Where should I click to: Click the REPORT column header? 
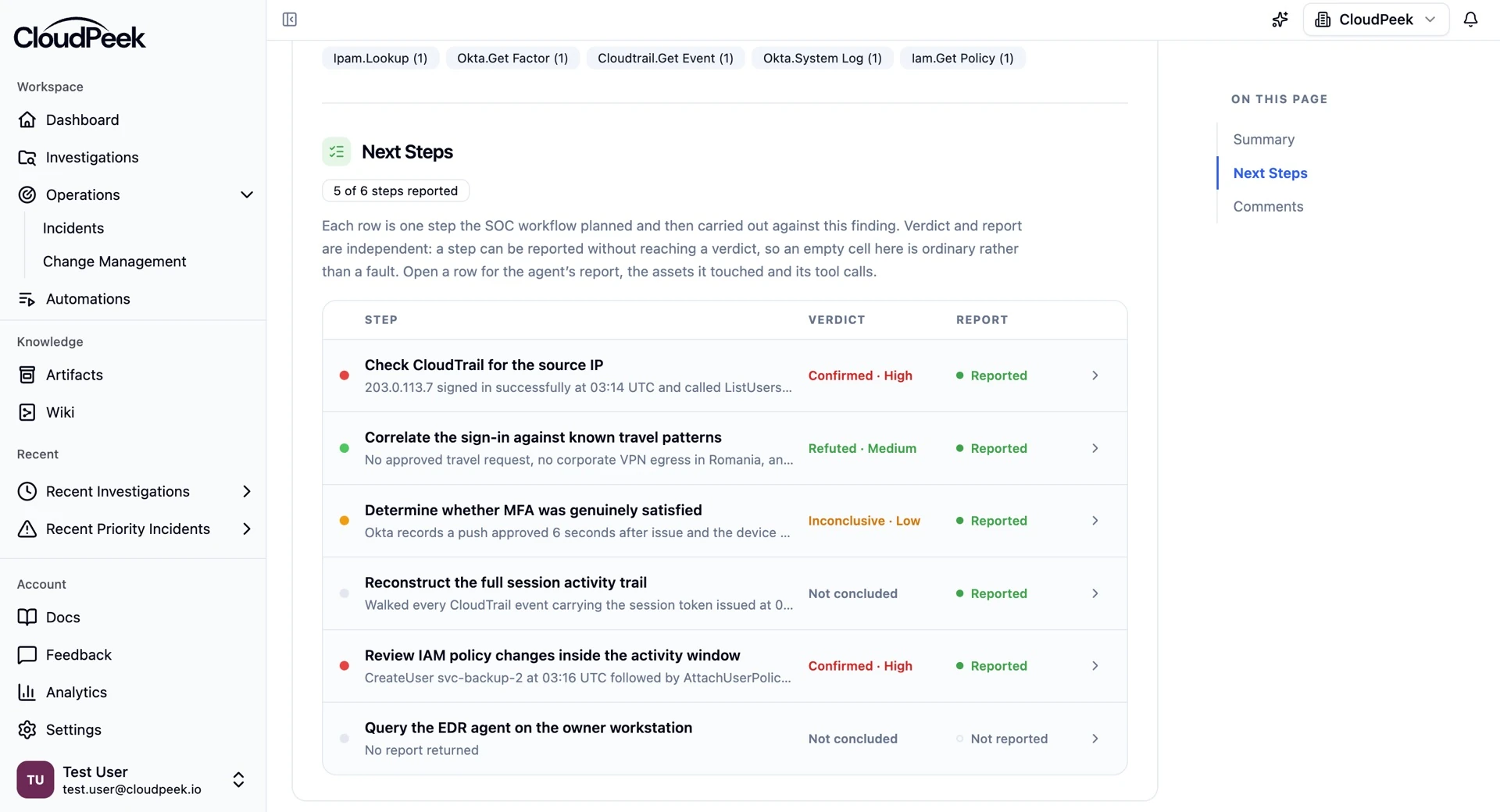[982, 319]
